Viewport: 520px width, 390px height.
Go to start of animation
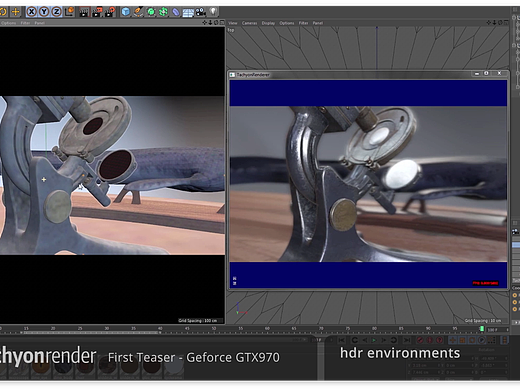pyautogui.click(x=342, y=340)
